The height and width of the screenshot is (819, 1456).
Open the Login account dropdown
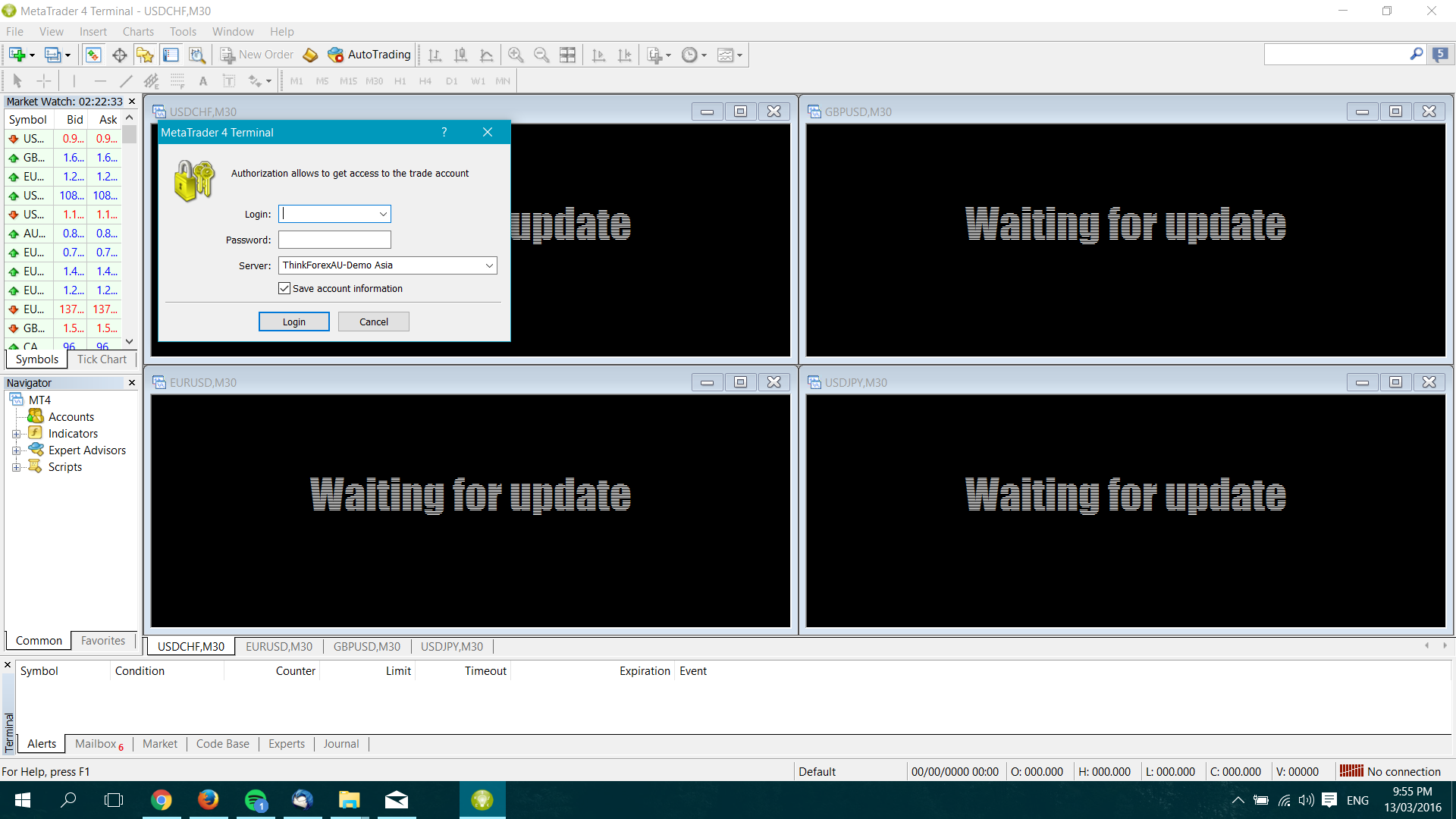point(383,215)
